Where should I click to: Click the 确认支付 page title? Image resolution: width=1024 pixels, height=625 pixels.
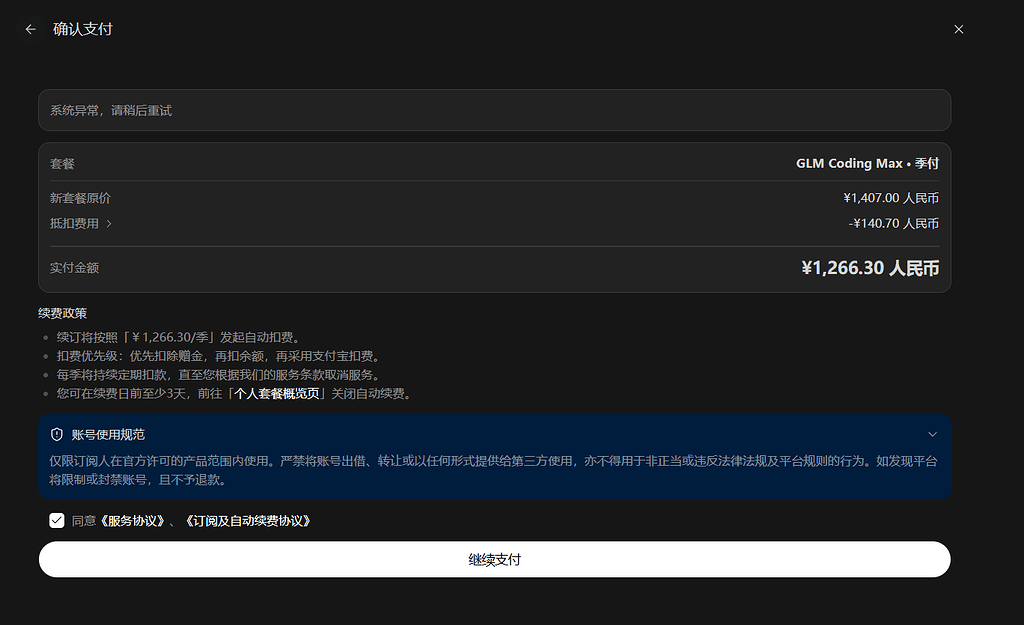tap(83, 29)
